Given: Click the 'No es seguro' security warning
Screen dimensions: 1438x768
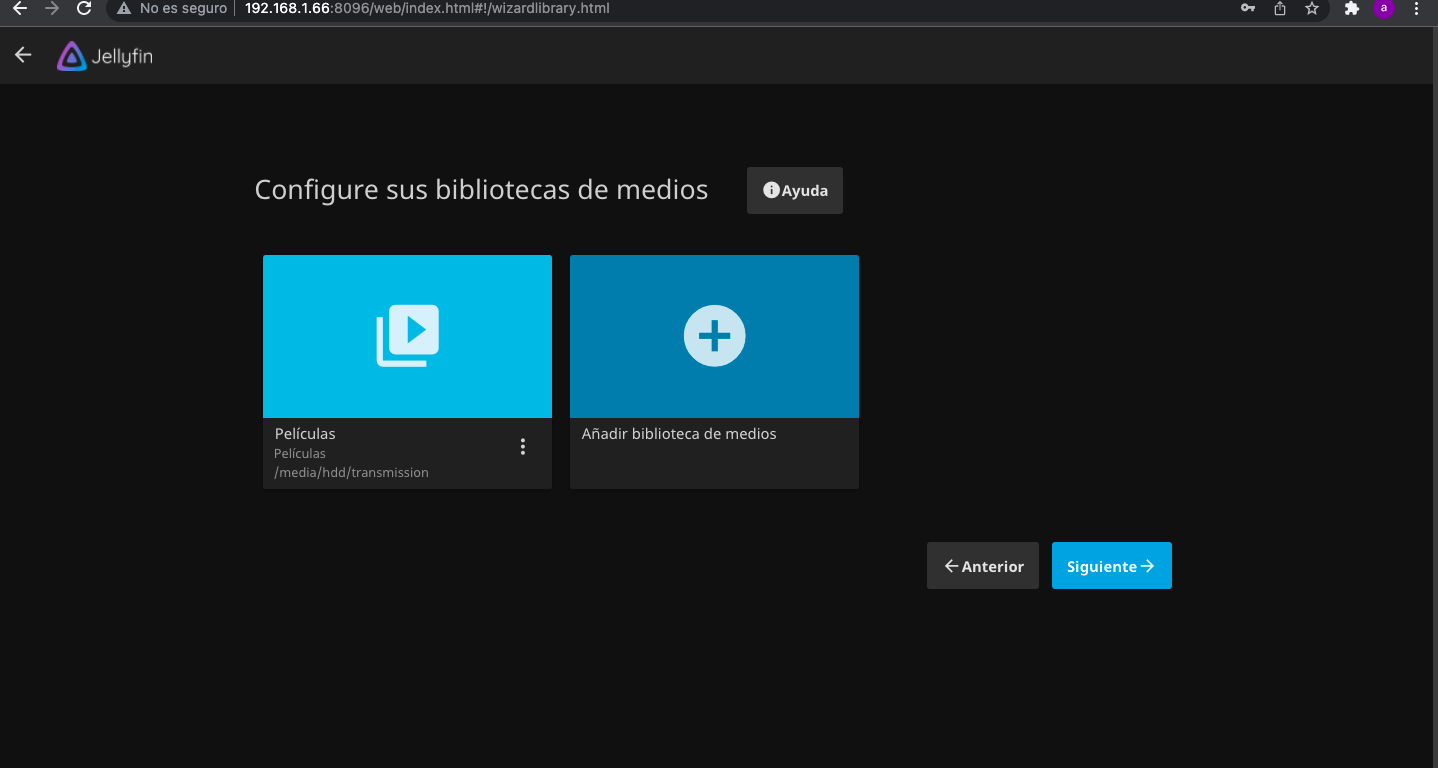Looking at the screenshot, I should [x=172, y=8].
